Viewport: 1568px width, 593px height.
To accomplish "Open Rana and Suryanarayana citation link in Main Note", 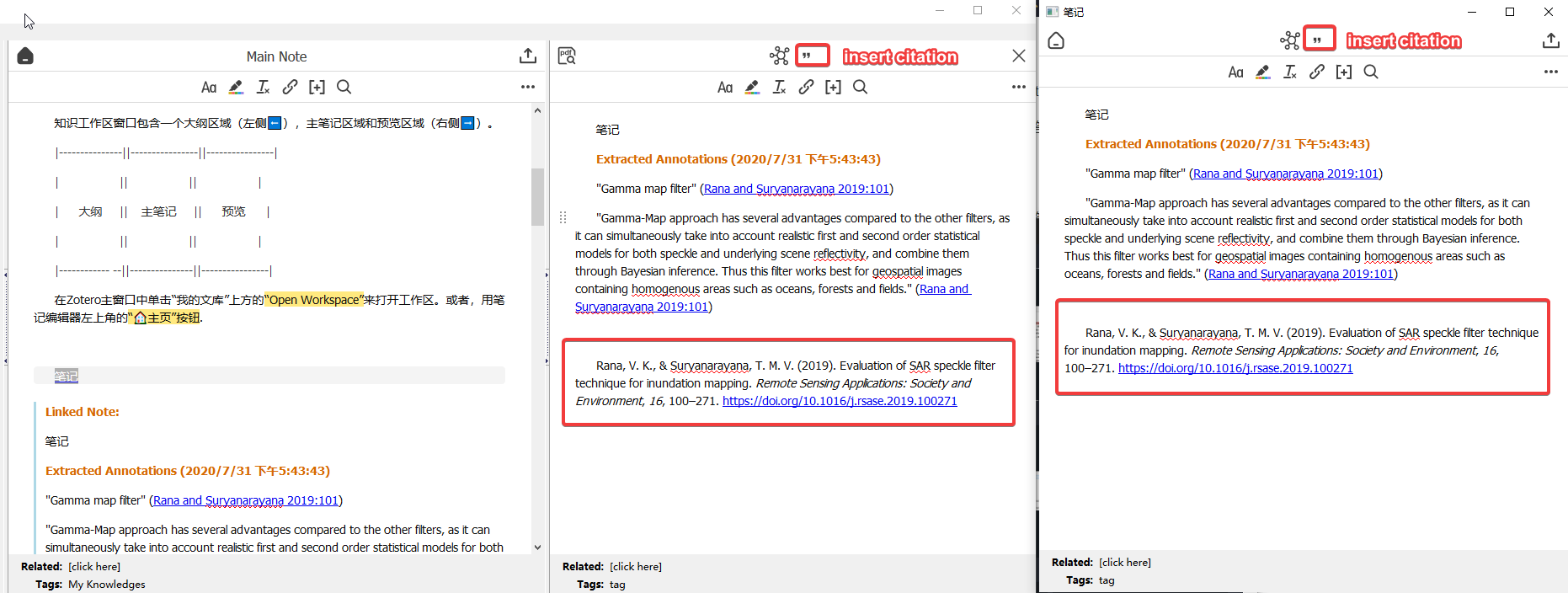I will point(245,500).
